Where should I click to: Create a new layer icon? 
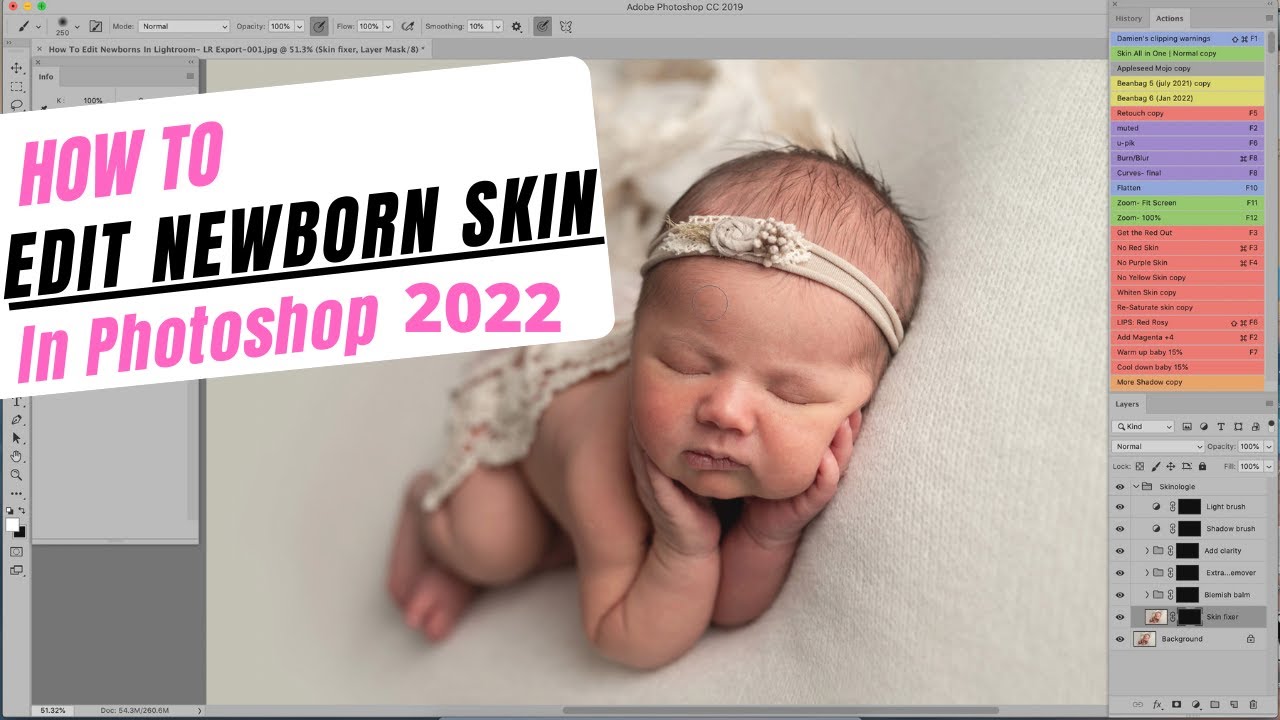1234,705
